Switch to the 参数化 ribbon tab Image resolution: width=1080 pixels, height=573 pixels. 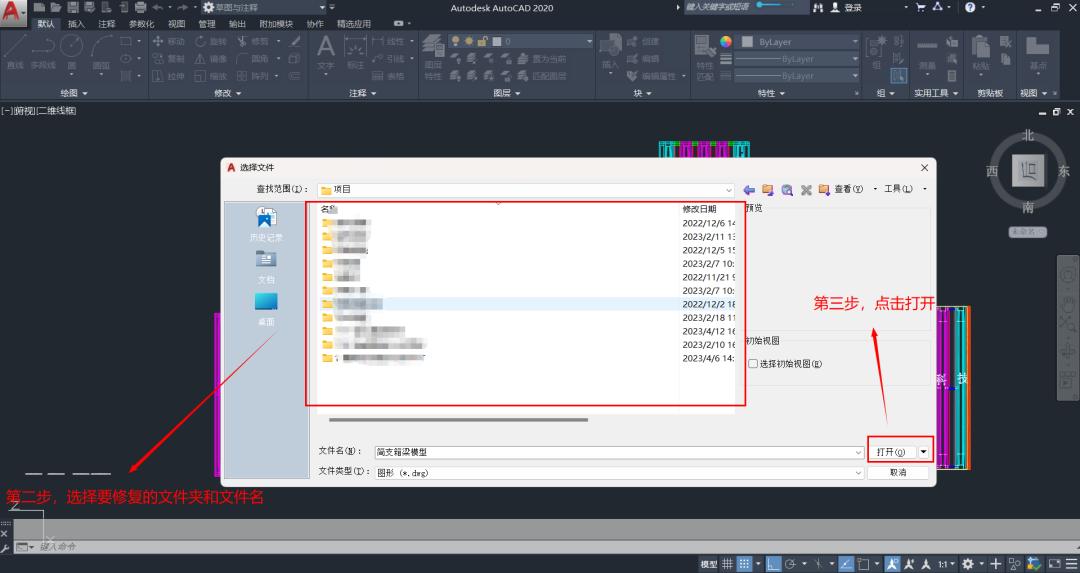point(141,24)
